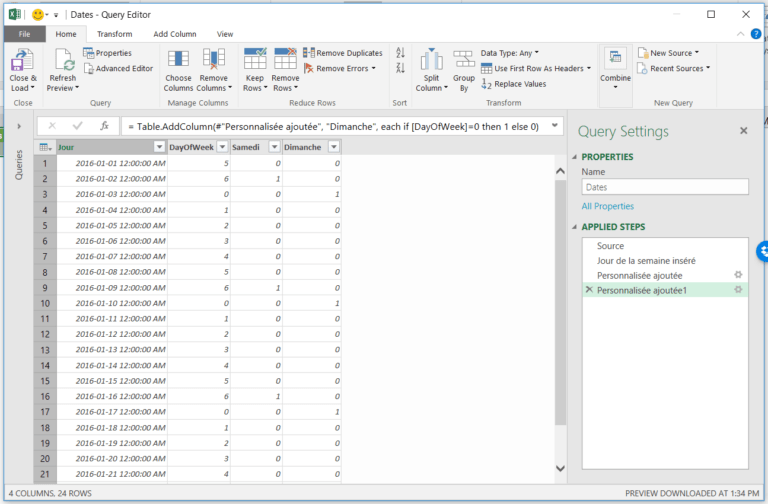Screen dimensions: 768x504
Task: Click the Group By icon
Action: 463,59
